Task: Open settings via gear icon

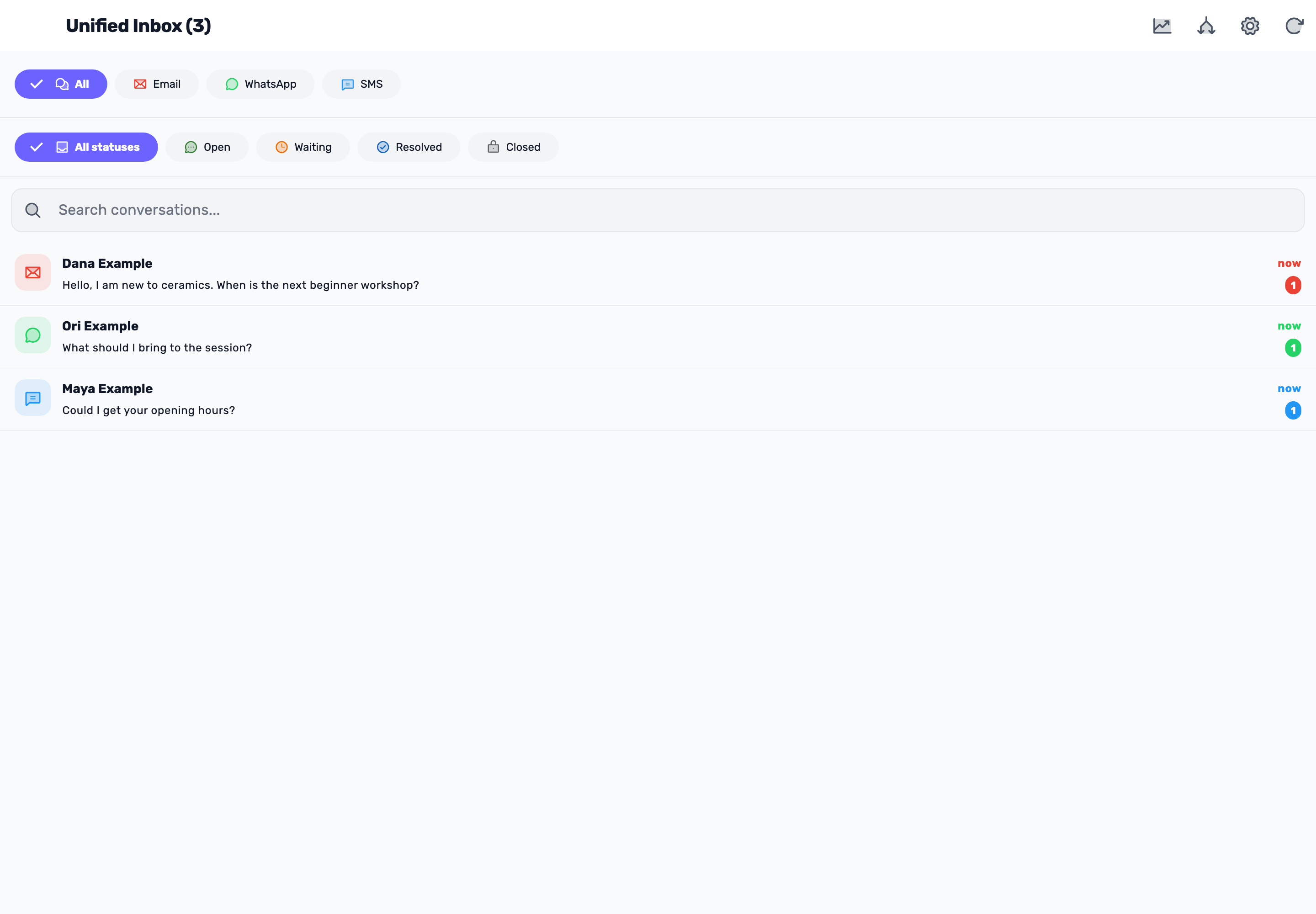Action: [1250, 26]
